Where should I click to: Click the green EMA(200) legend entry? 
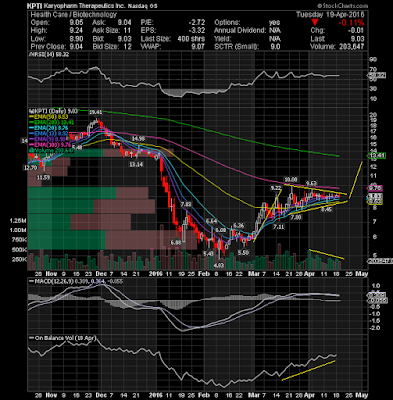(52, 122)
